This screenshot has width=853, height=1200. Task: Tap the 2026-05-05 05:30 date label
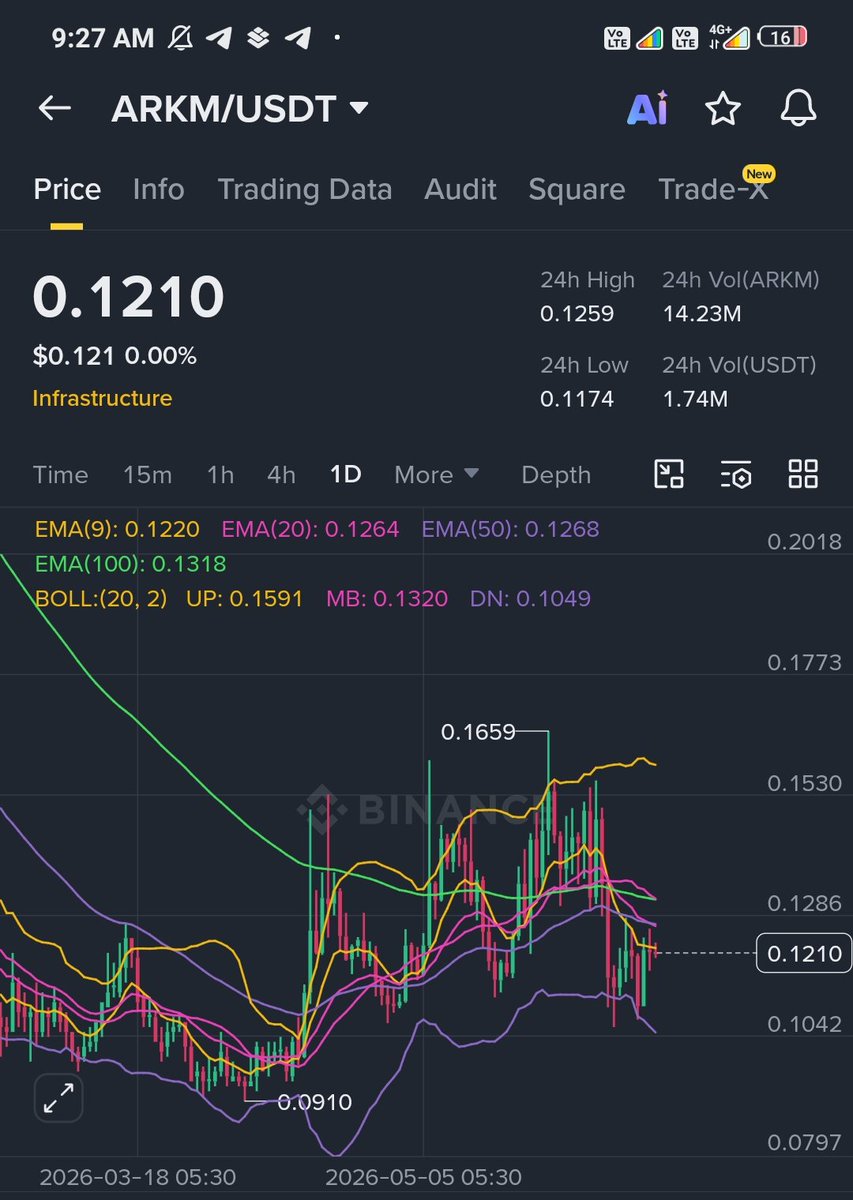pos(424,1177)
